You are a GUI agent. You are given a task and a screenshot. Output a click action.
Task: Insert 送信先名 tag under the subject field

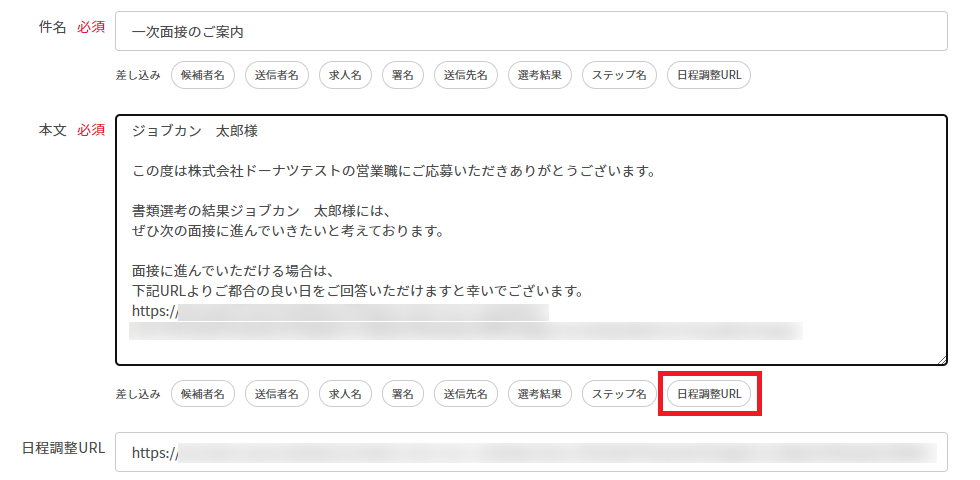coord(465,75)
